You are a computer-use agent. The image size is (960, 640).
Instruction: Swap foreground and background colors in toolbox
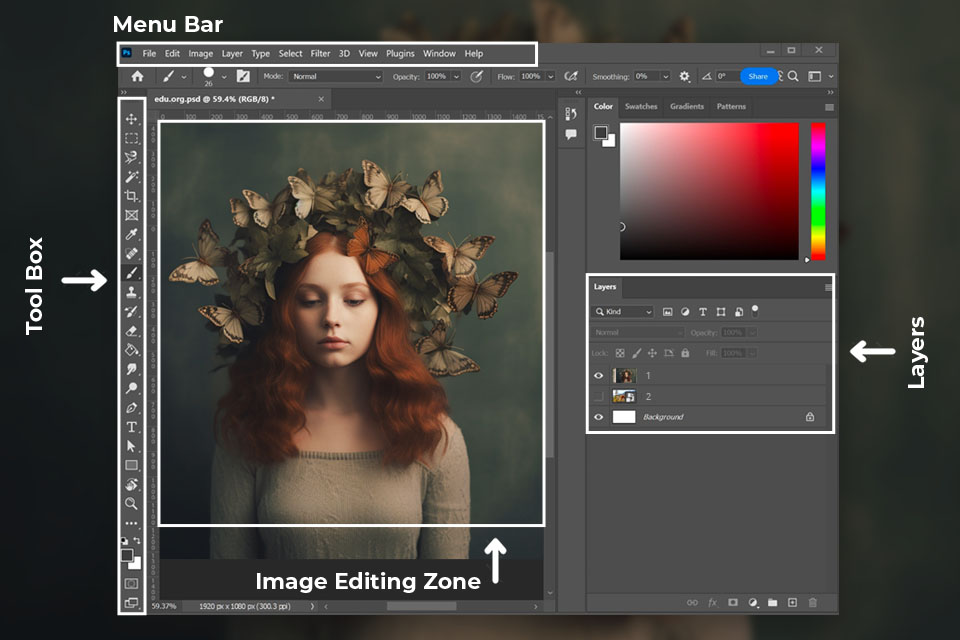click(137, 540)
